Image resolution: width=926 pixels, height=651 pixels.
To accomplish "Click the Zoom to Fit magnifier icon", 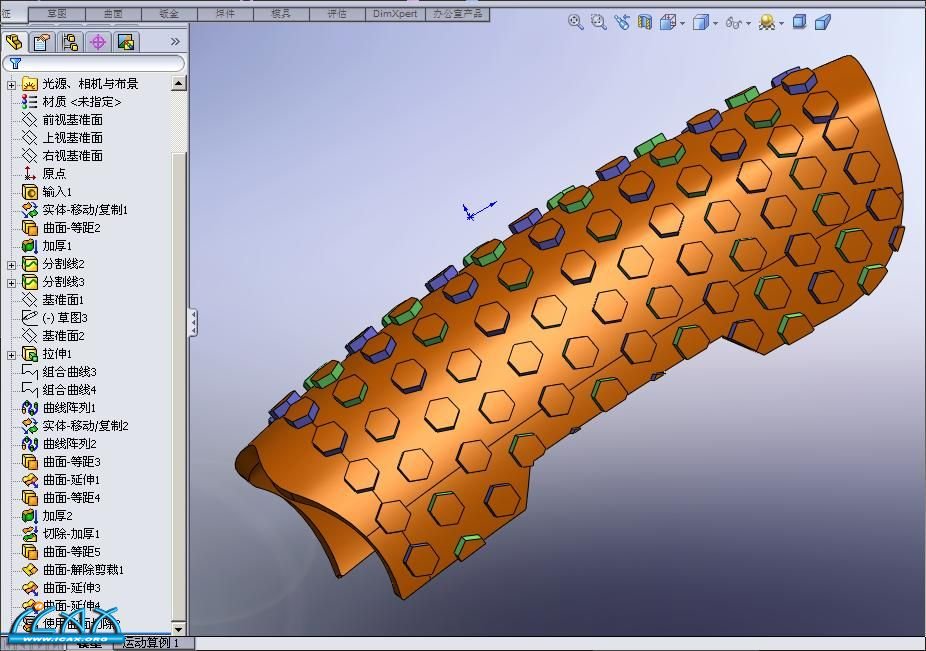I will 576,22.
